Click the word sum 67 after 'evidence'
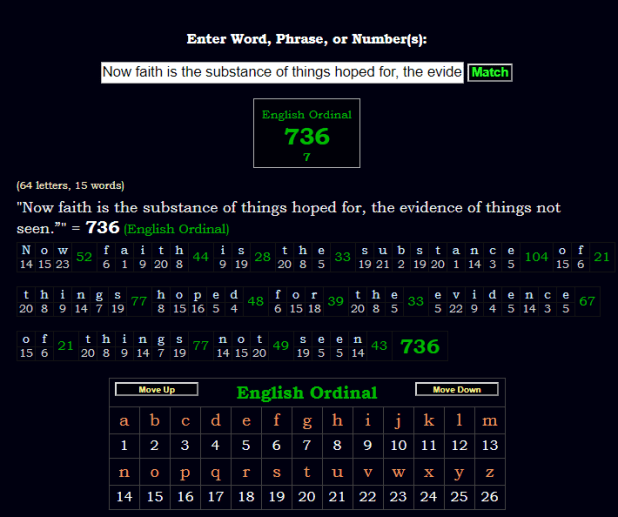 [x=587, y=301]
